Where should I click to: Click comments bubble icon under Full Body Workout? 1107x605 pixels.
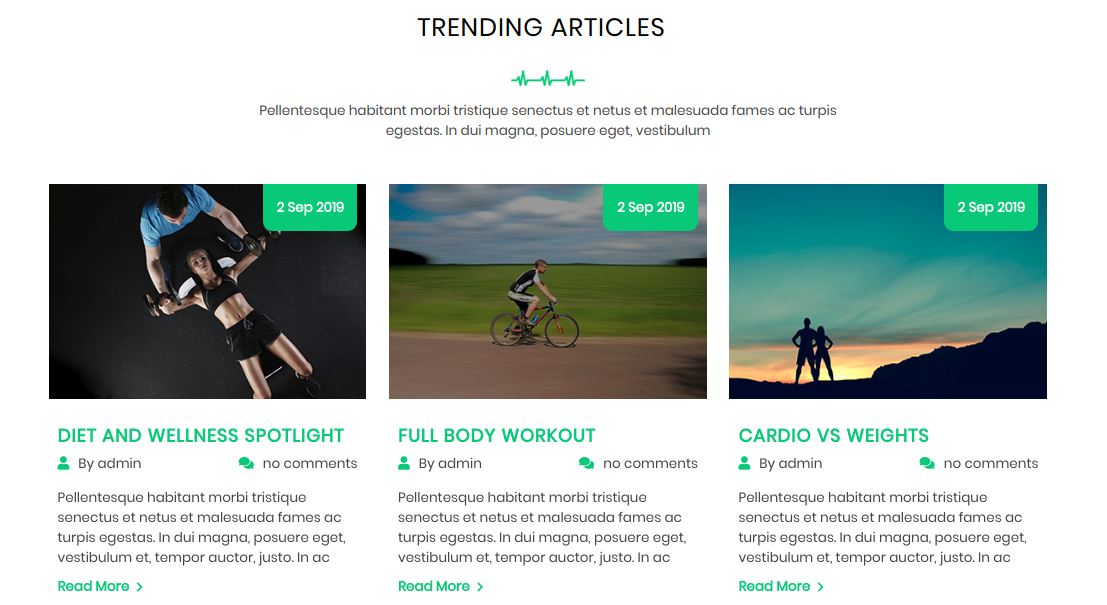click(587, 463)
